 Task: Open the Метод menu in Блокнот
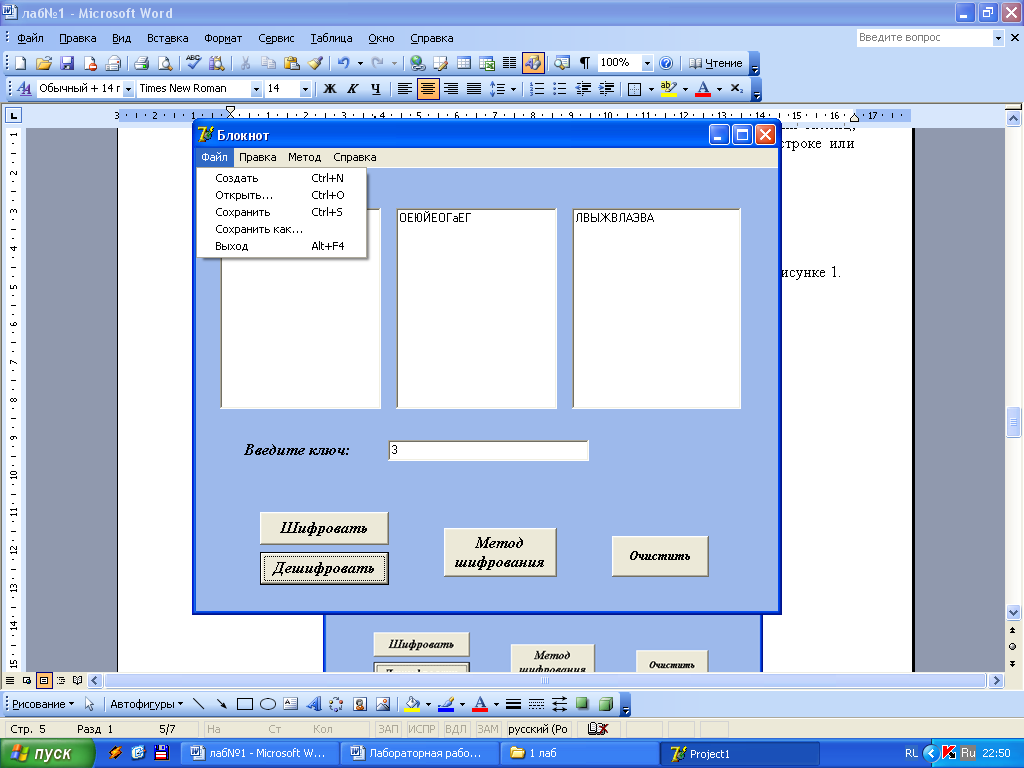pyautogui.click(x=304, y=157)
